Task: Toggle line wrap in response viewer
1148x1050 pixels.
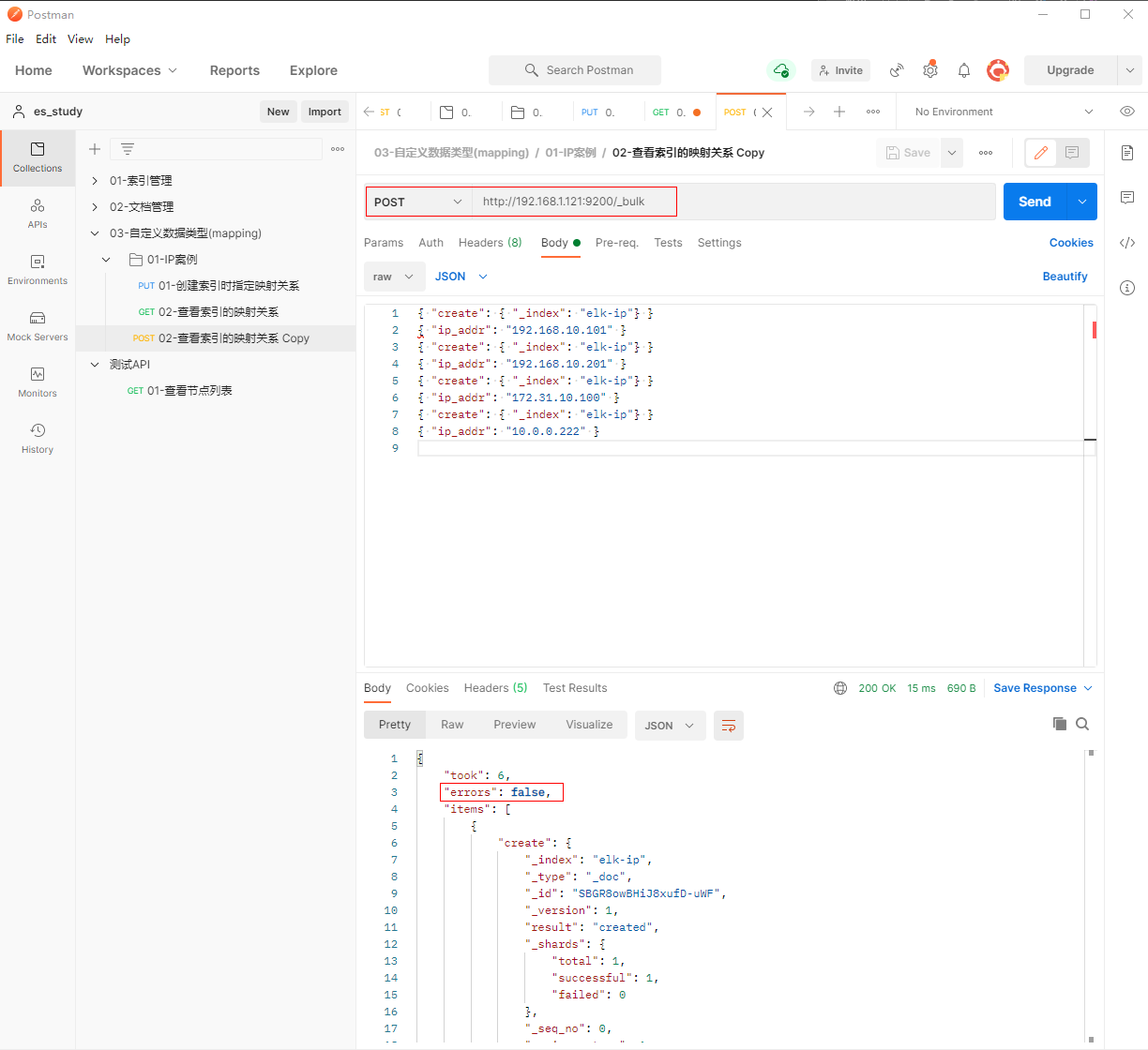Action: point(728,726)
